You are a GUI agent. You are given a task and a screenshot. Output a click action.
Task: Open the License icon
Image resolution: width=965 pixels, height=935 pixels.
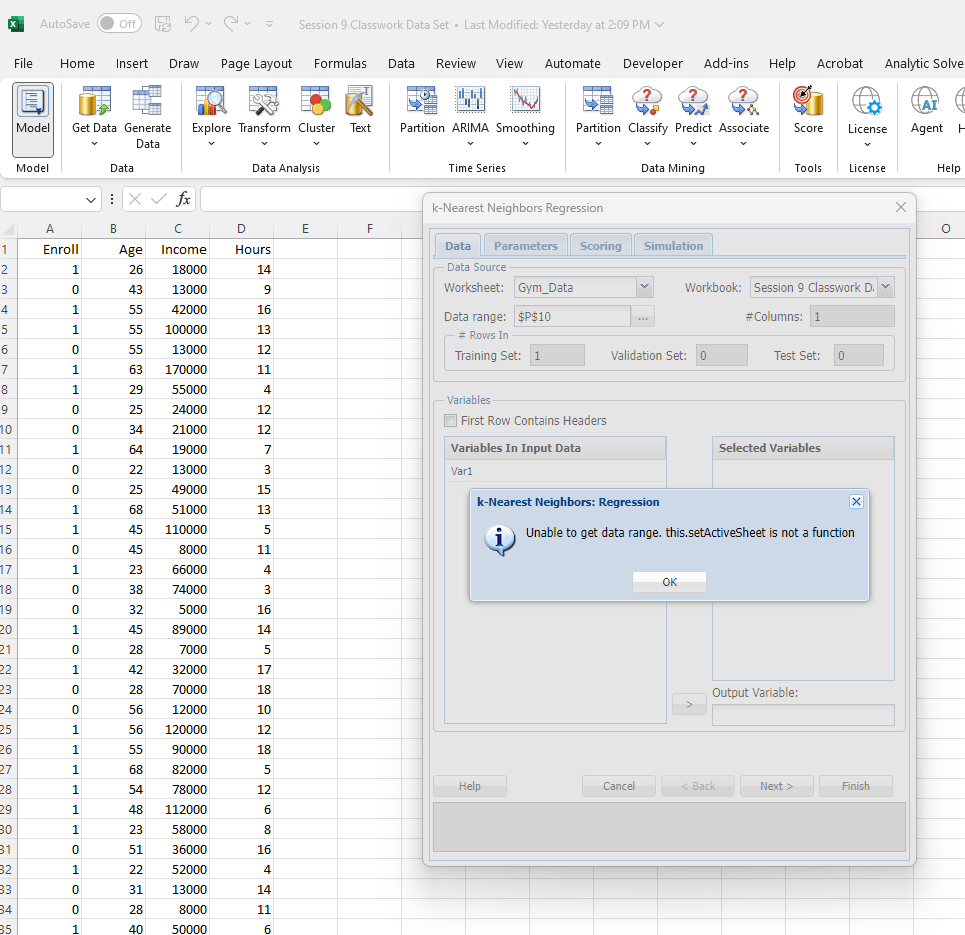coord(867,118)
